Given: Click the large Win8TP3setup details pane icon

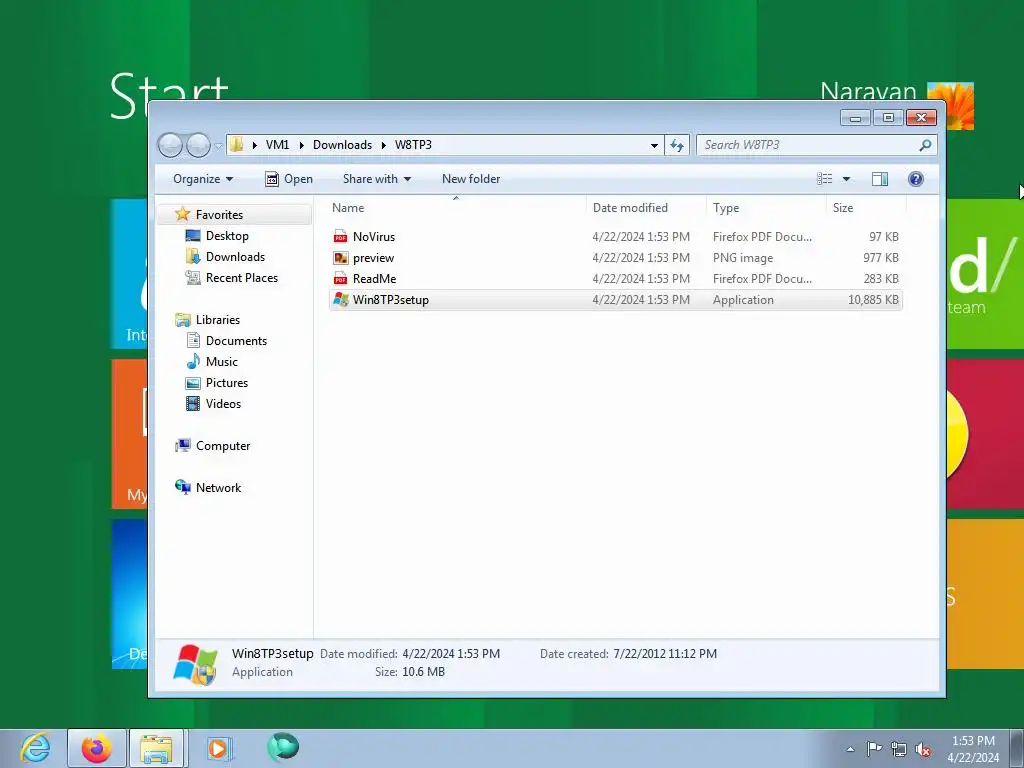Looking at the screenshot, I should click(195, 665).
